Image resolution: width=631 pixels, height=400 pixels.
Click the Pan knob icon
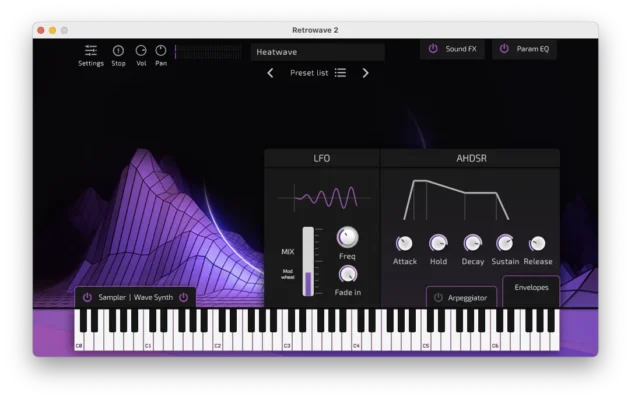[161, 51]
